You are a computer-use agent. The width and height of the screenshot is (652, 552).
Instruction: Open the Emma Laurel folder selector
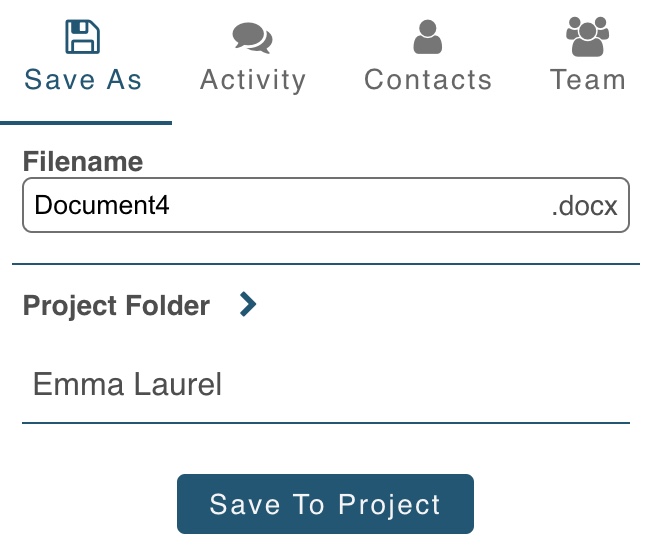pos(127,385)
